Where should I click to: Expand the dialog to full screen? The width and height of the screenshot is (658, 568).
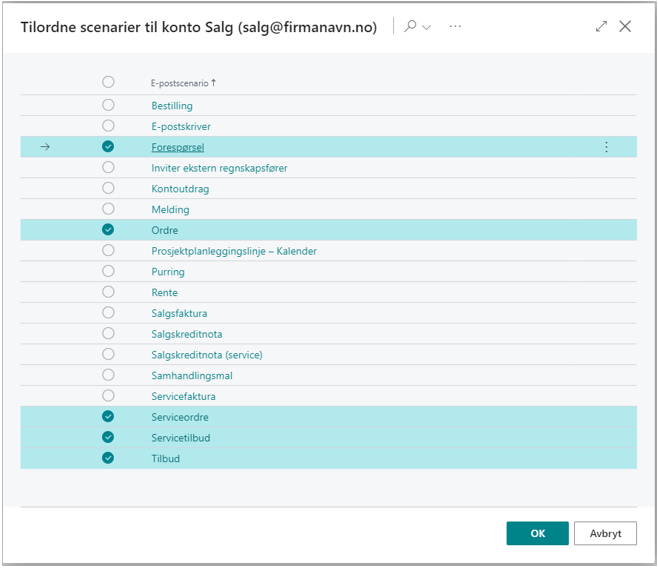[601, 27]
